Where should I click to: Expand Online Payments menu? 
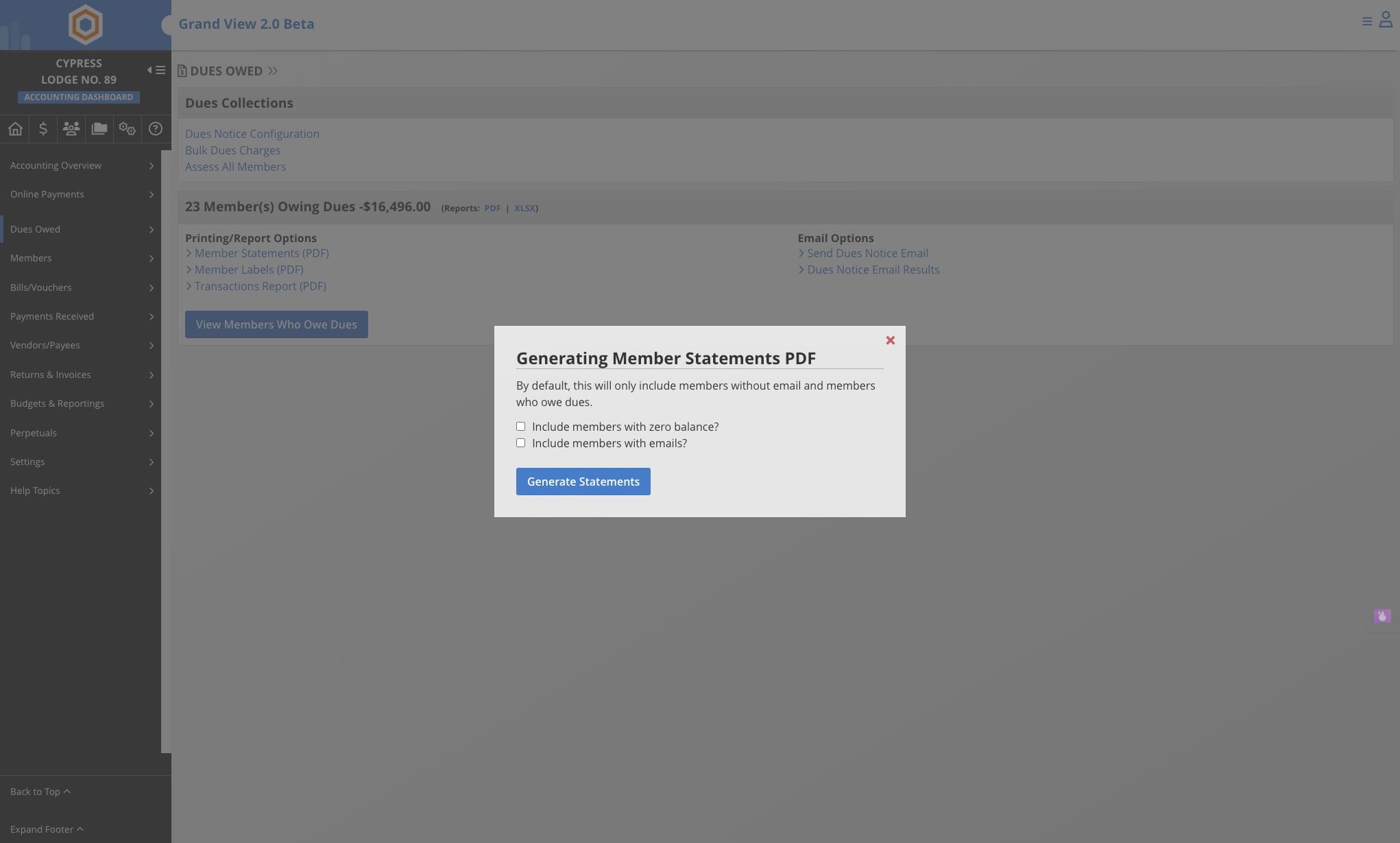[x=81, y=194]
